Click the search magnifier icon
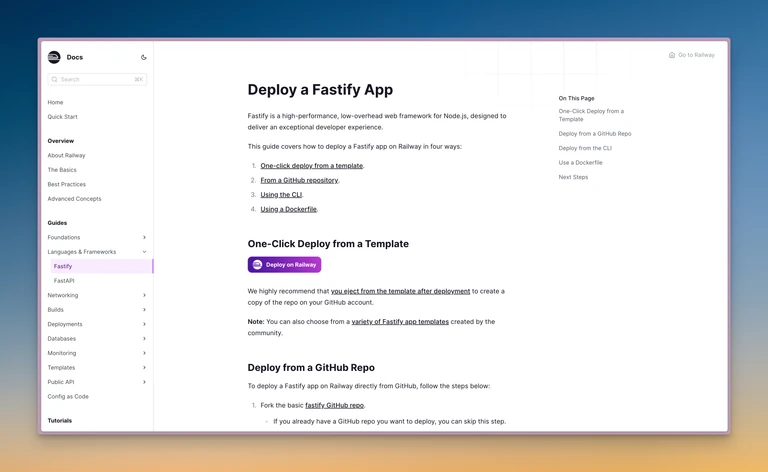Screen dimensions: 768x472 [54, 79]
